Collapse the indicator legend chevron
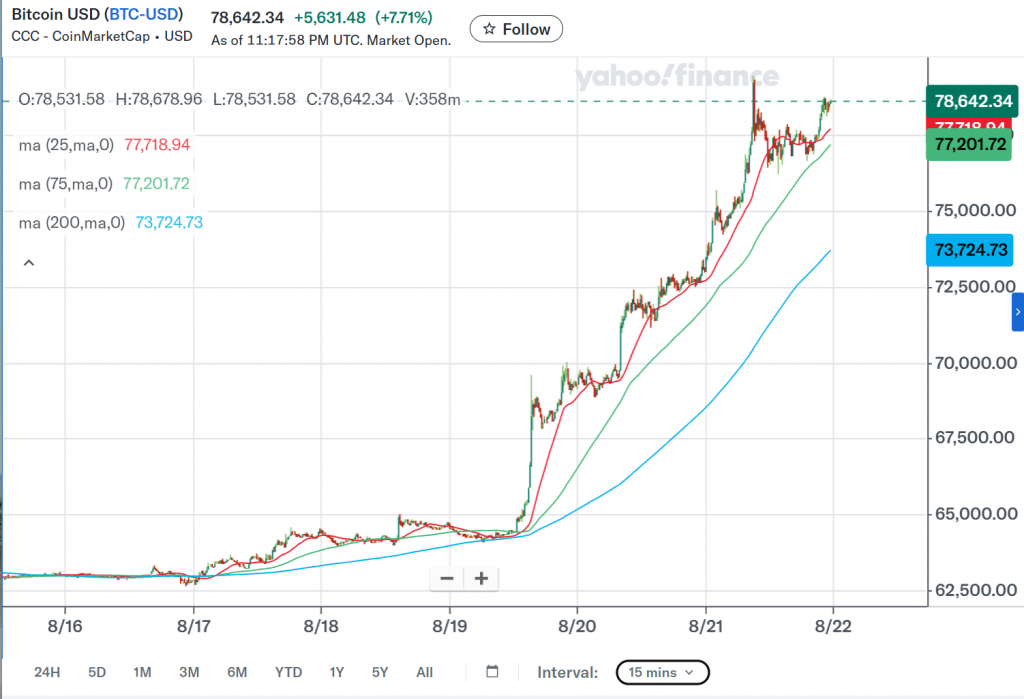Screen dimensions: 1024x699 [x=29, y=263]
